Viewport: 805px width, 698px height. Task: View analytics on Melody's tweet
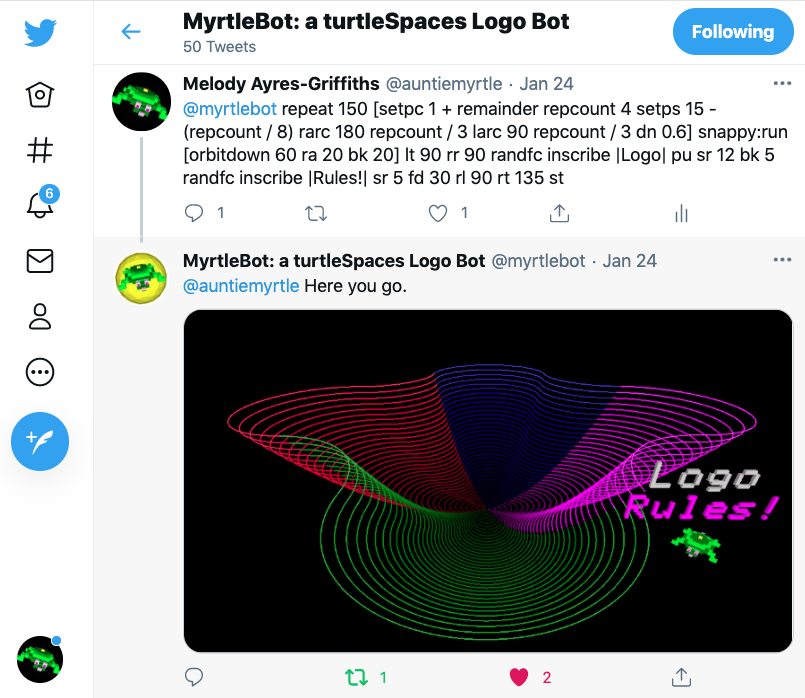[681, 213]
